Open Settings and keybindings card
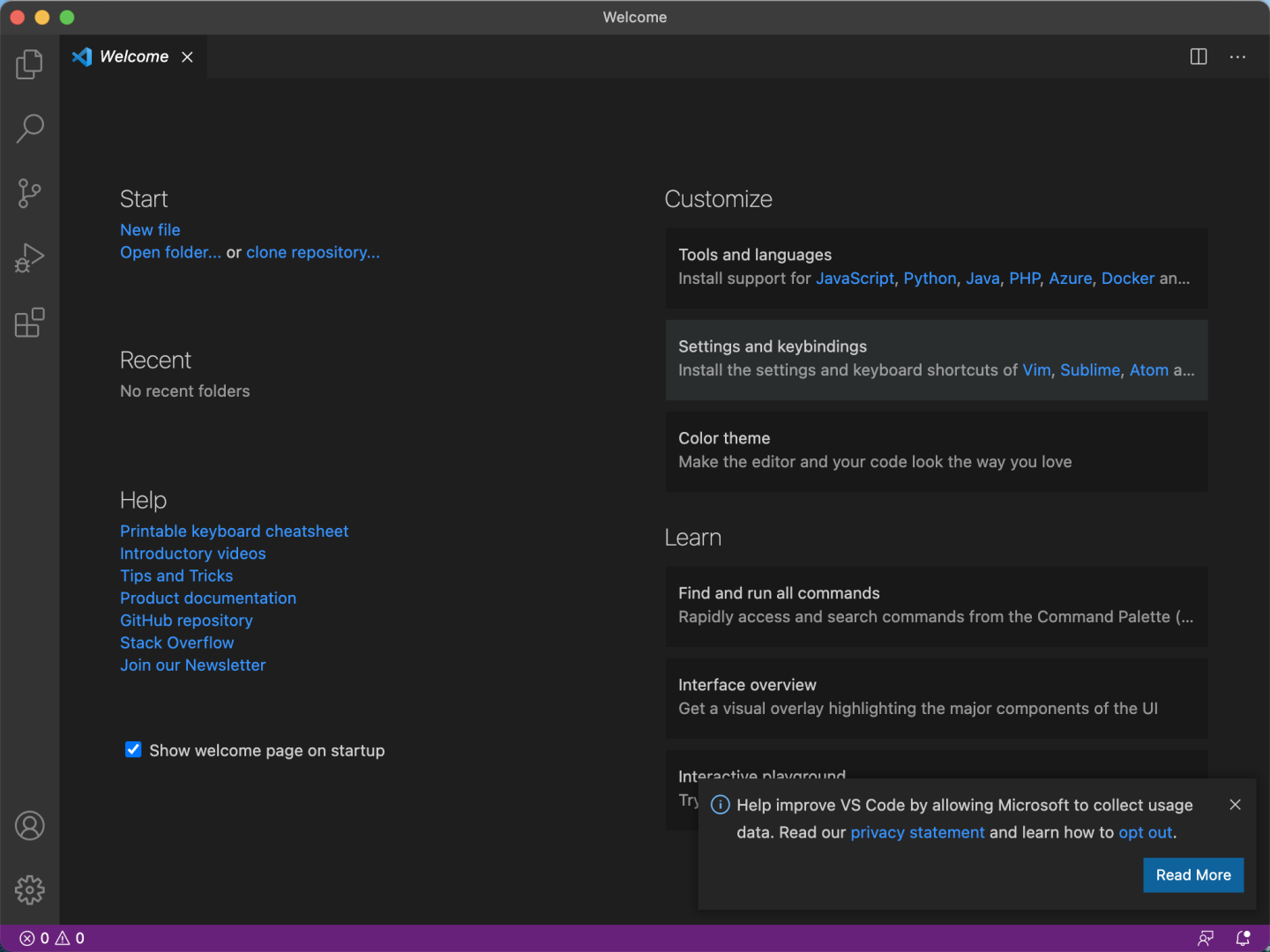 coord(937,360)
